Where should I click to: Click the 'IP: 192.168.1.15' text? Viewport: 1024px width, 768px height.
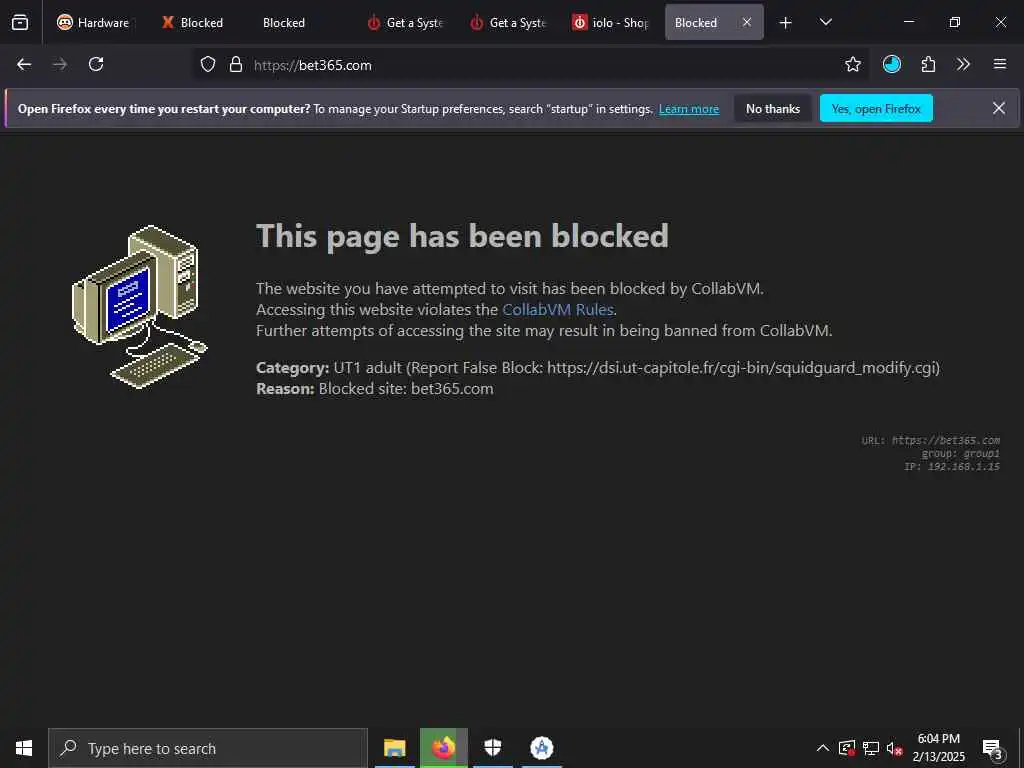pyautogui.click(x=952, y=466)
